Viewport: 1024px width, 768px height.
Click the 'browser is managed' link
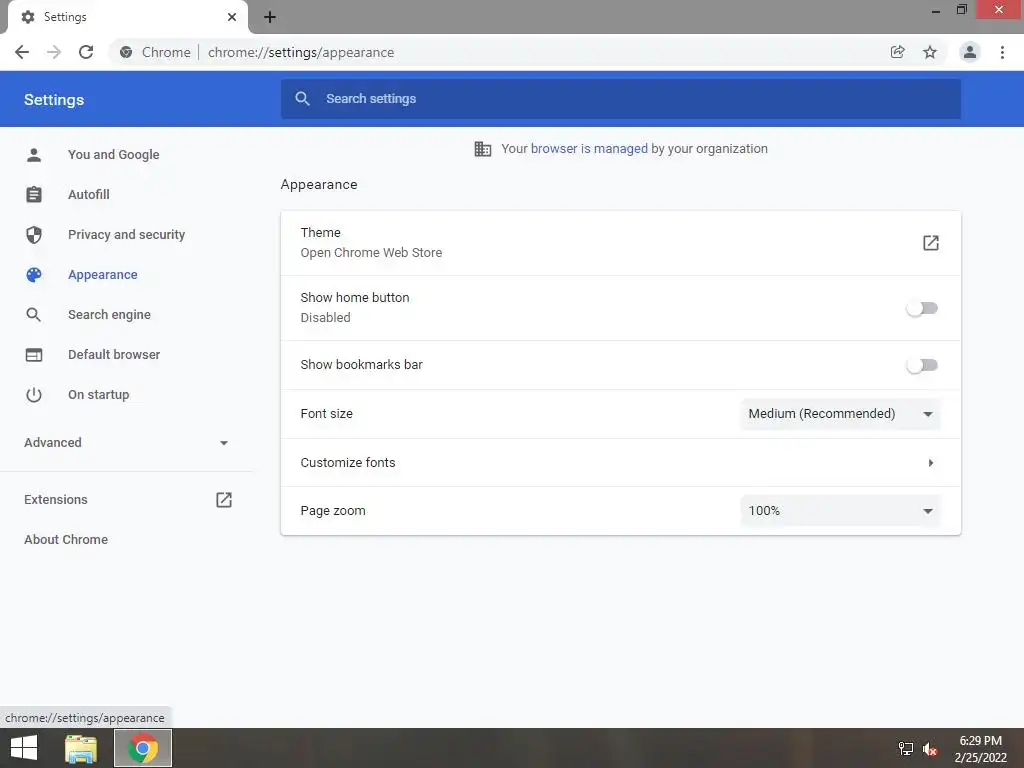click(x=589, y=149)
